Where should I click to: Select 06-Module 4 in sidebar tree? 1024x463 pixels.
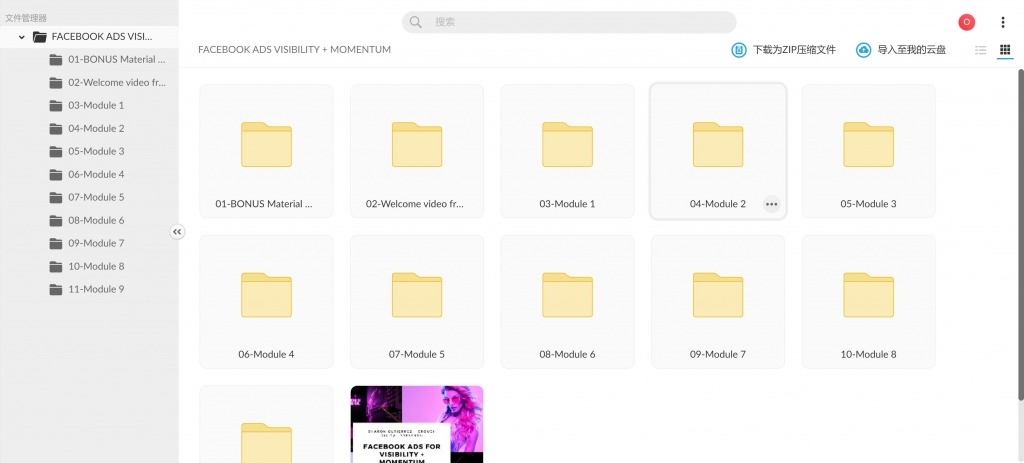pos(89,174)
